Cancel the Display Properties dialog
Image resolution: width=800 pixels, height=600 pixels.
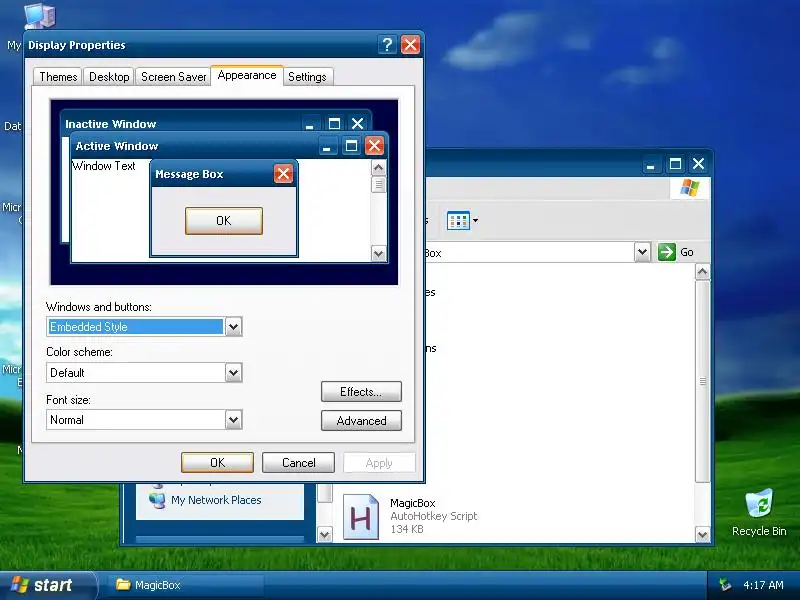298,462
